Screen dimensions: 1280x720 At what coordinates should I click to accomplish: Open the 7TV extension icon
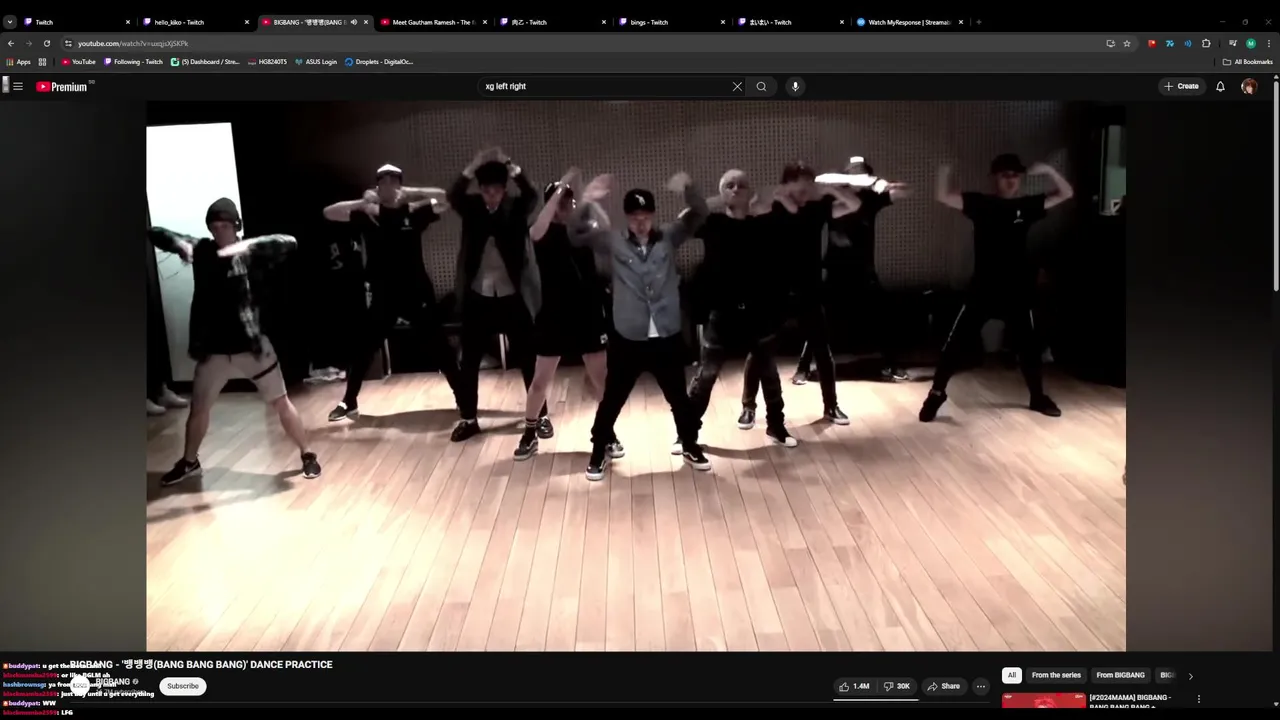1170,43
